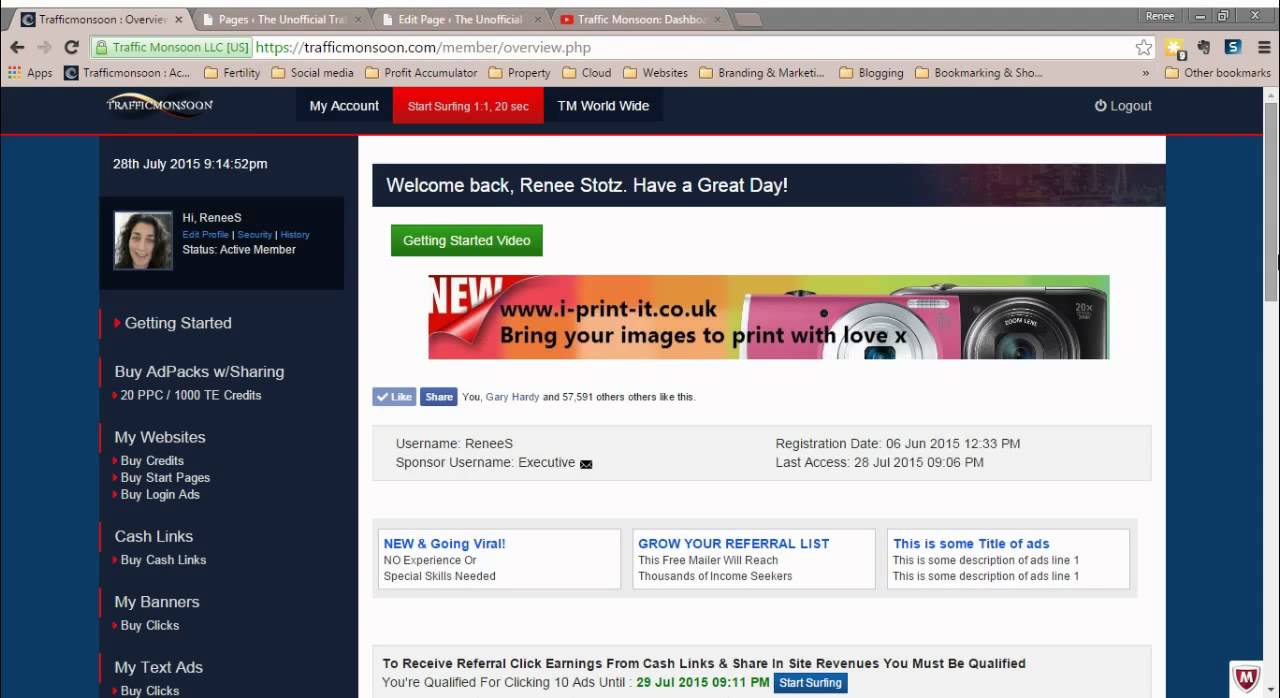
Task: Open the Cloud bookmarks folder
Action: (x=587, y=73)
